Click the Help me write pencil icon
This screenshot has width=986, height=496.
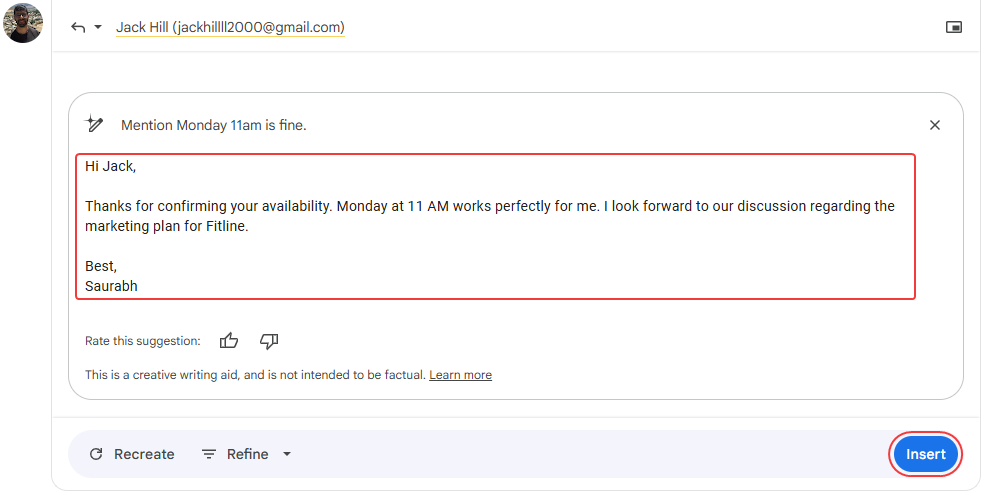point(95,124)
